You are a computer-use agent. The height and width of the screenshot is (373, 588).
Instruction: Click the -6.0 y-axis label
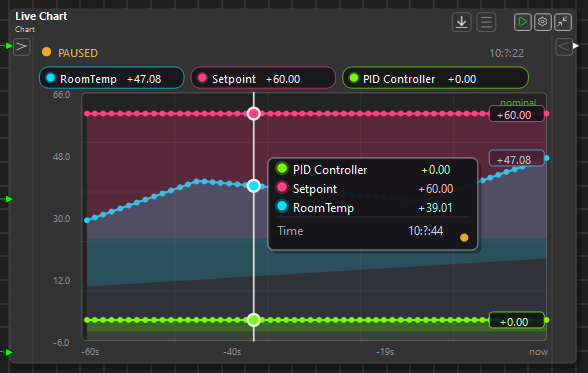tap(62, 343)
